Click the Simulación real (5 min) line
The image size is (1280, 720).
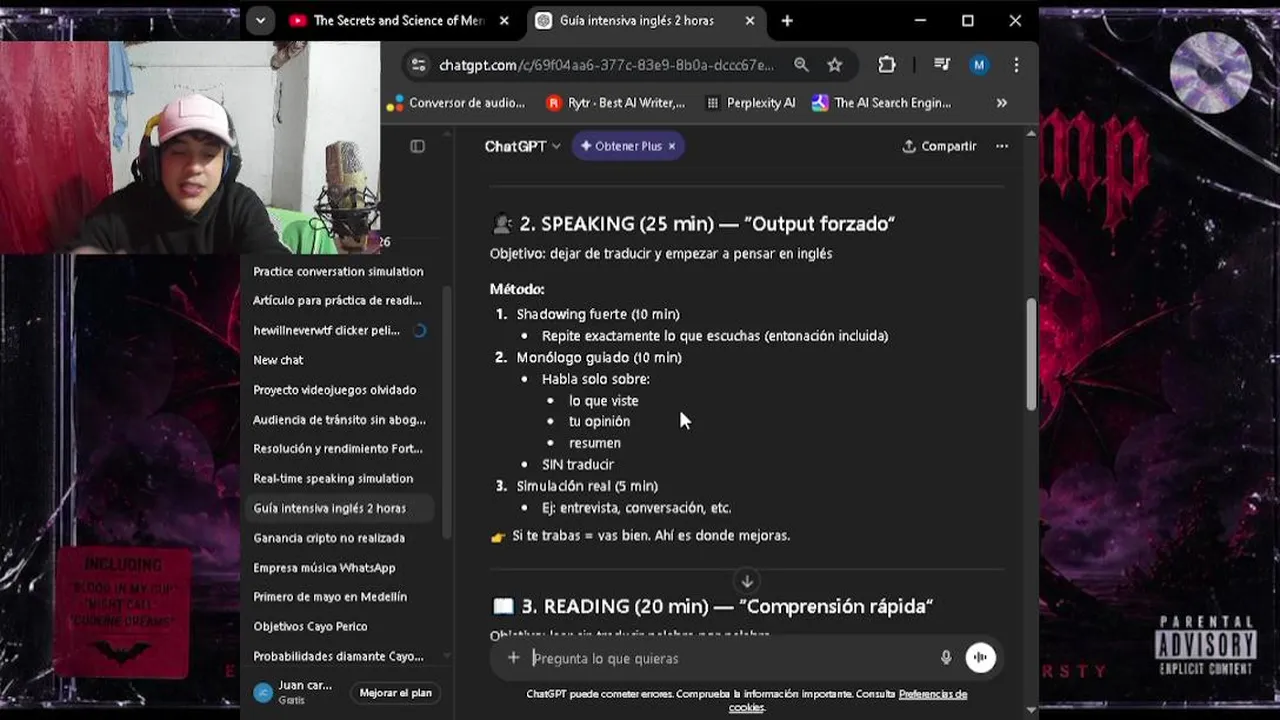coord(587,486)
